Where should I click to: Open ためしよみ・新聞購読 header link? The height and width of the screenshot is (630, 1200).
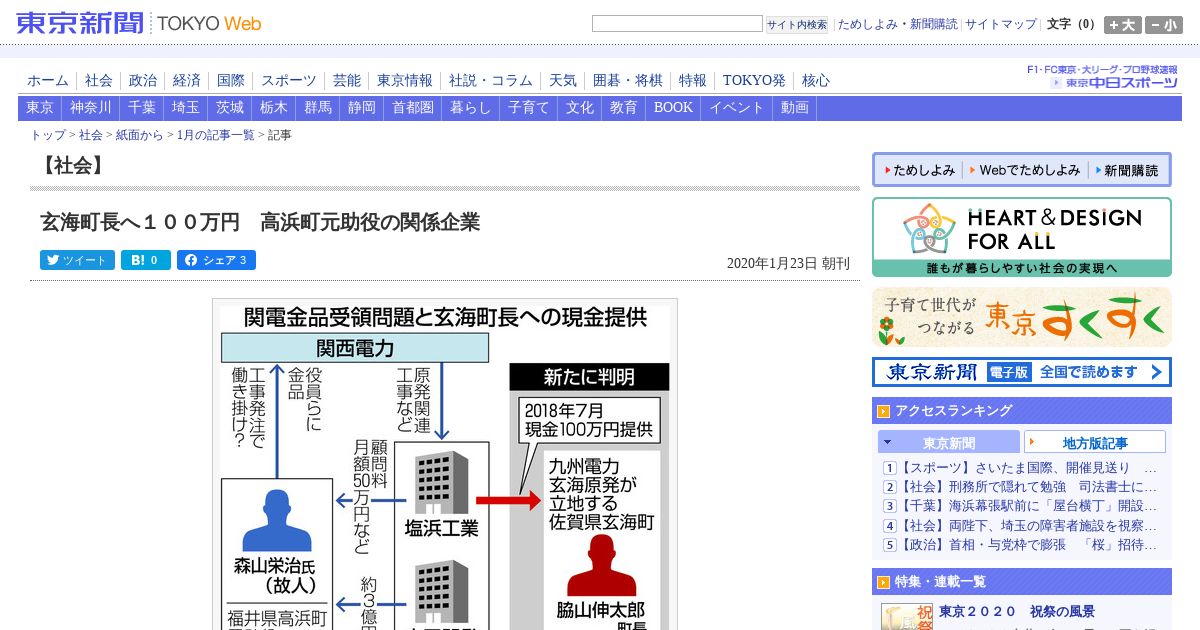click(x=897, y=24)
